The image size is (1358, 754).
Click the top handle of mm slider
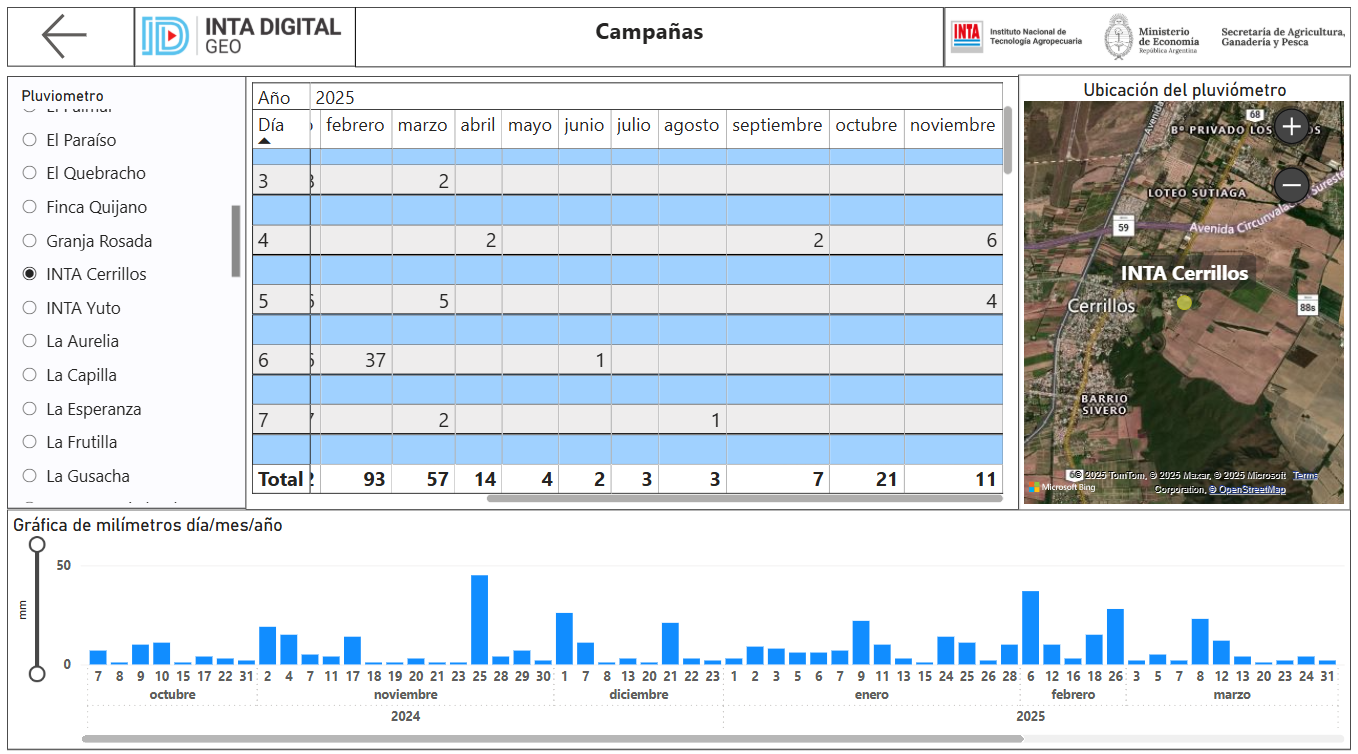coord(37,545)
